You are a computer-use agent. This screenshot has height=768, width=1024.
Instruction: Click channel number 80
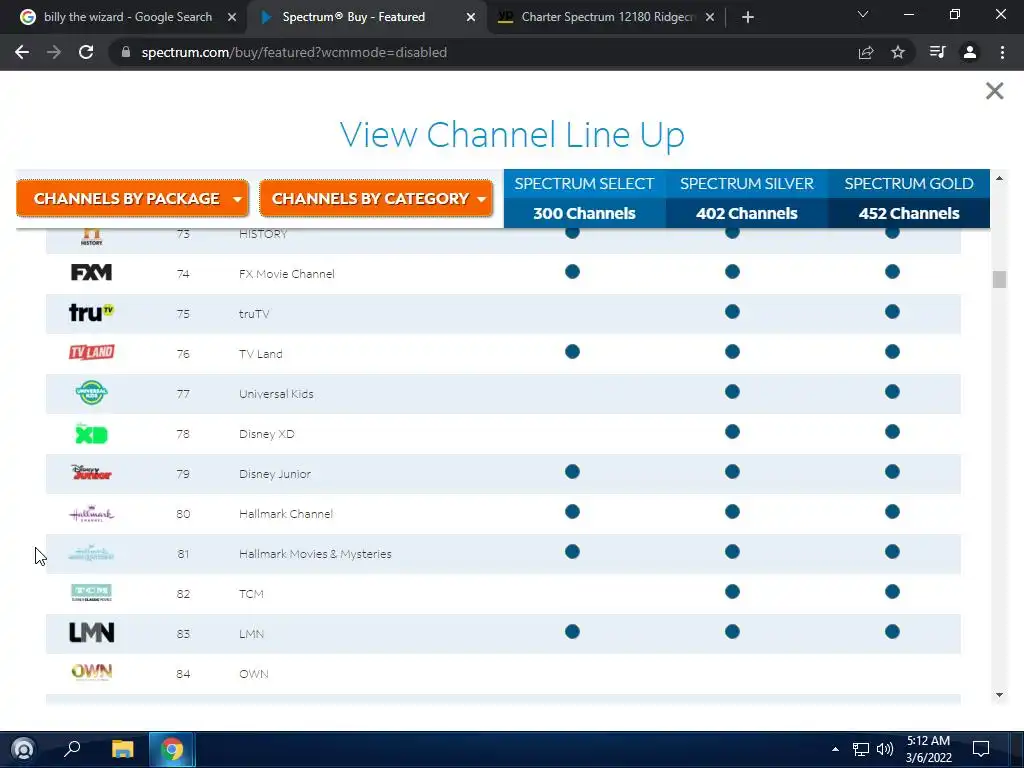tap(183, 513)
